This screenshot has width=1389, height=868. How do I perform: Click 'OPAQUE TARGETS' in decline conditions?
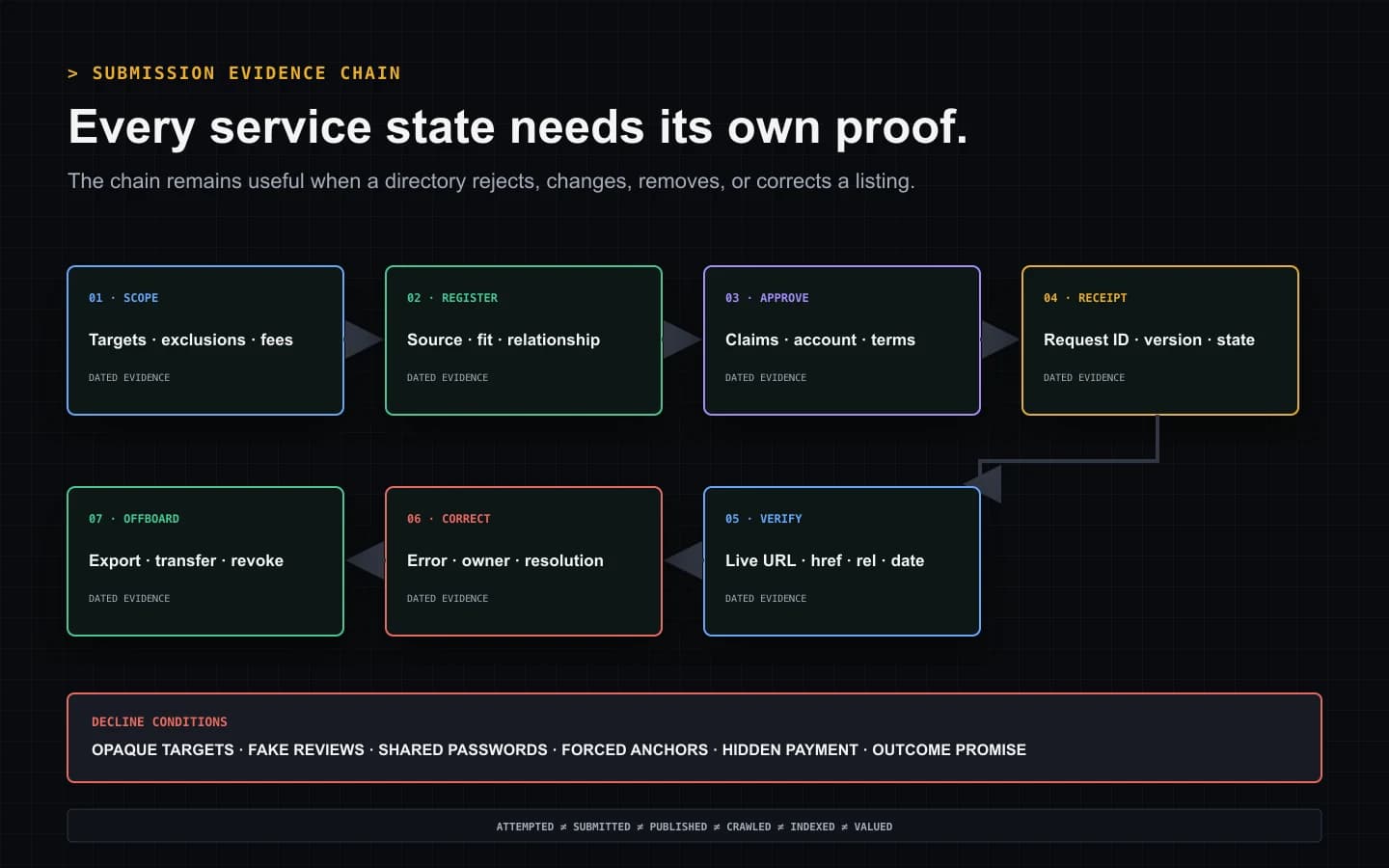tap(162, 750)
